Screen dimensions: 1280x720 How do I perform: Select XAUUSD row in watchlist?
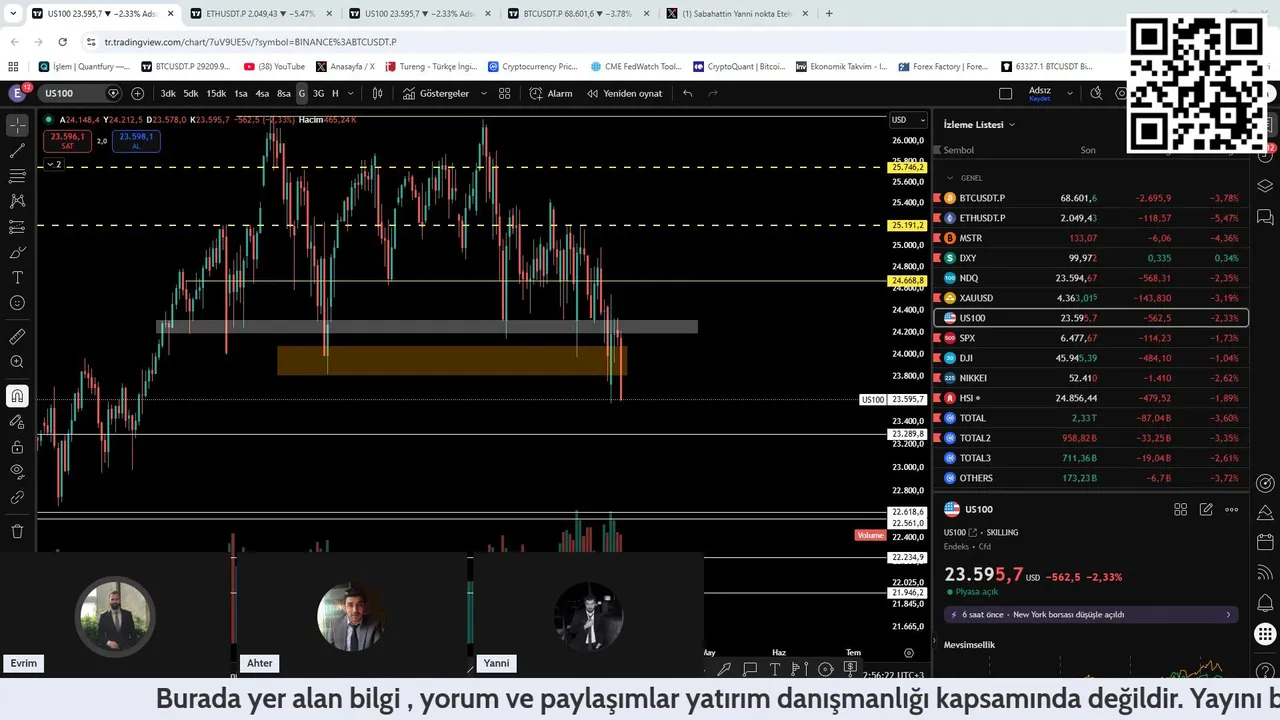click(x=1090, y=298)
